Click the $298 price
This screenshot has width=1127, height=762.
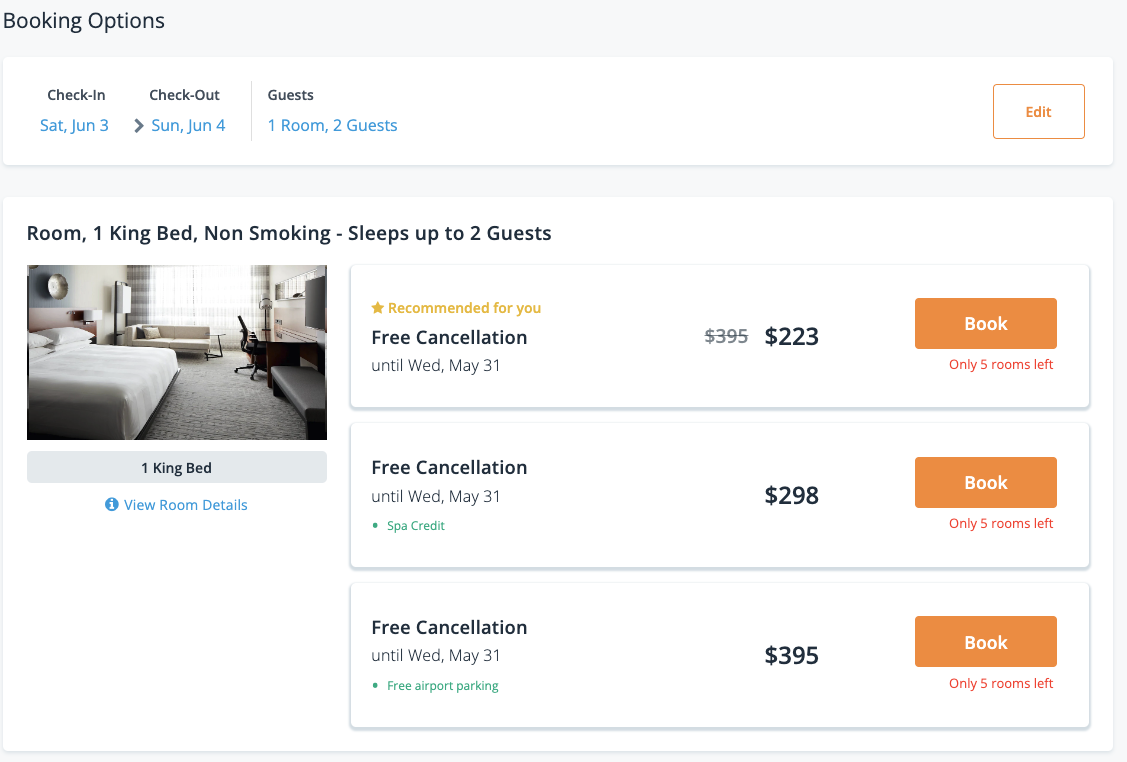click(791, 496)
